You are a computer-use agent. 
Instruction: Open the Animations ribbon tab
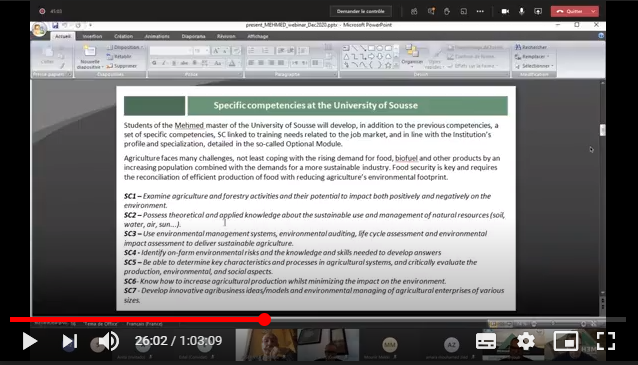pos(157,36)
